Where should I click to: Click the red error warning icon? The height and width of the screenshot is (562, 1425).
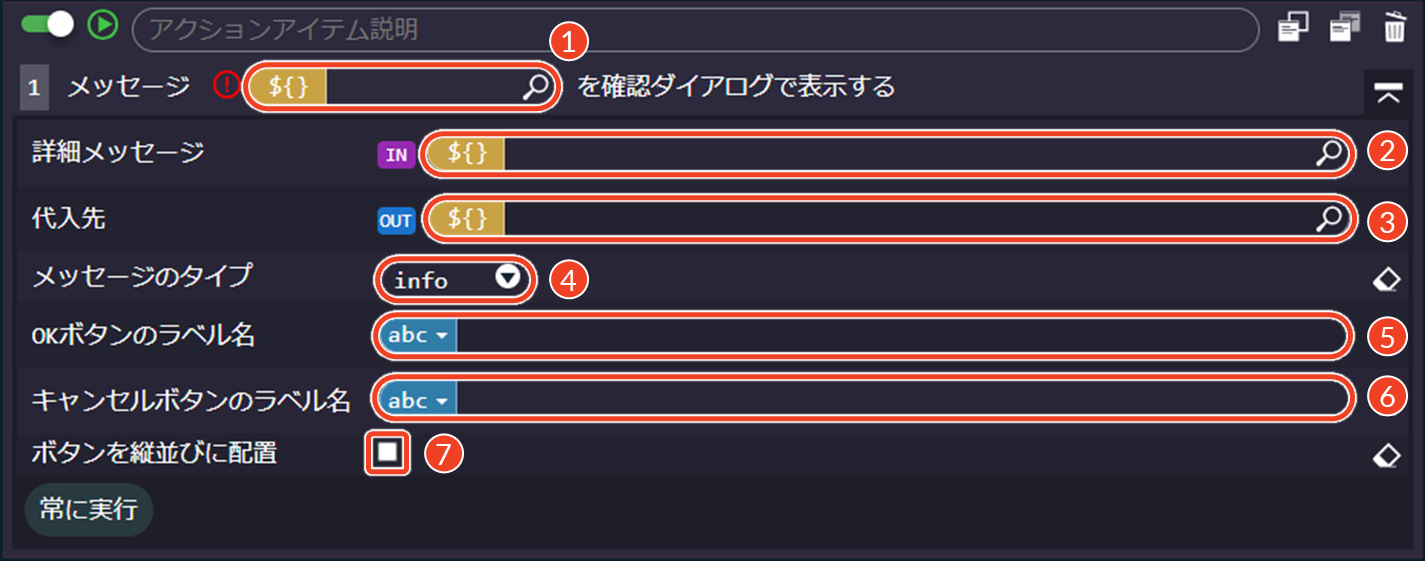point(227,87)
